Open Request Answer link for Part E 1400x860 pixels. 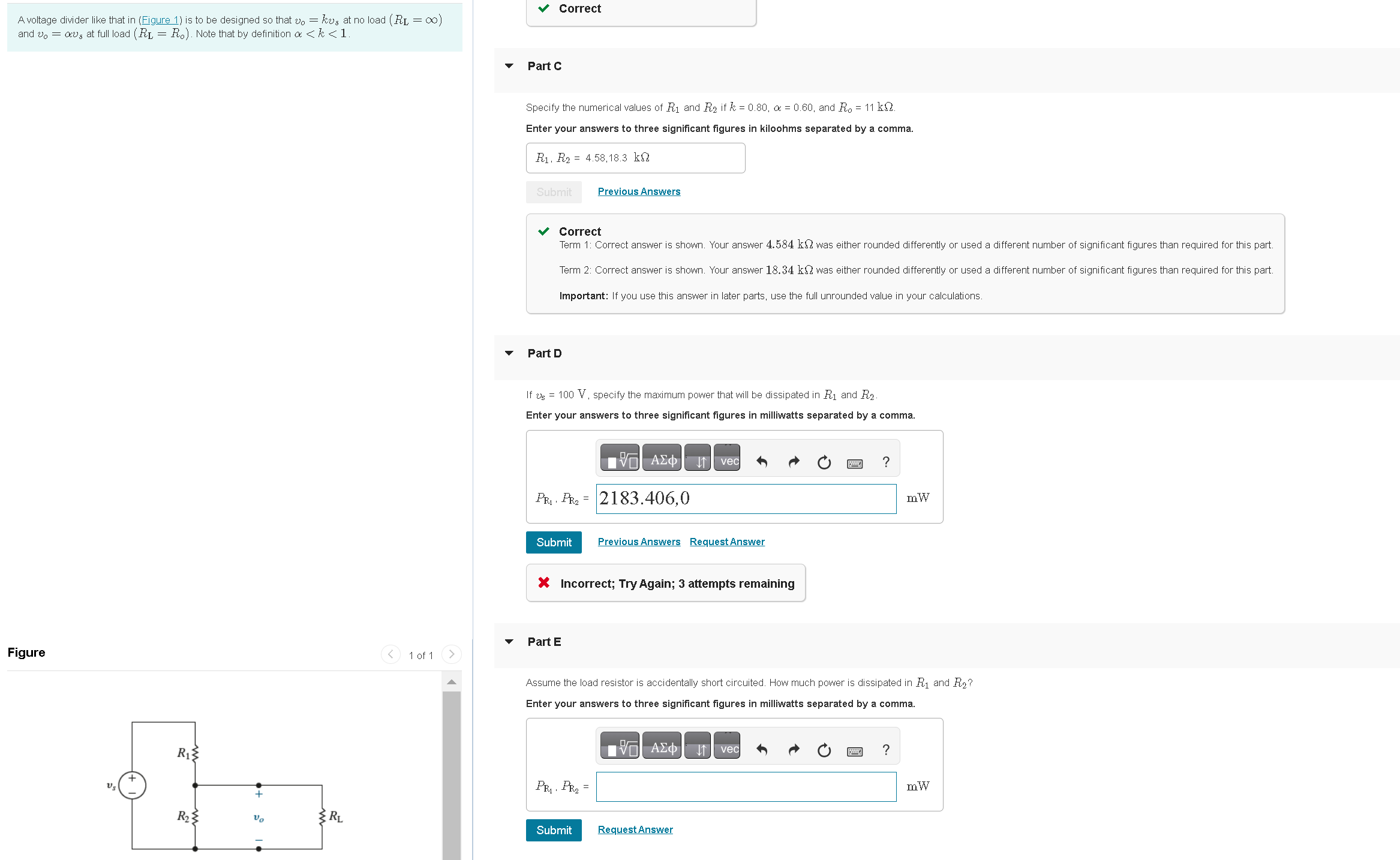(x=635, y=829)
